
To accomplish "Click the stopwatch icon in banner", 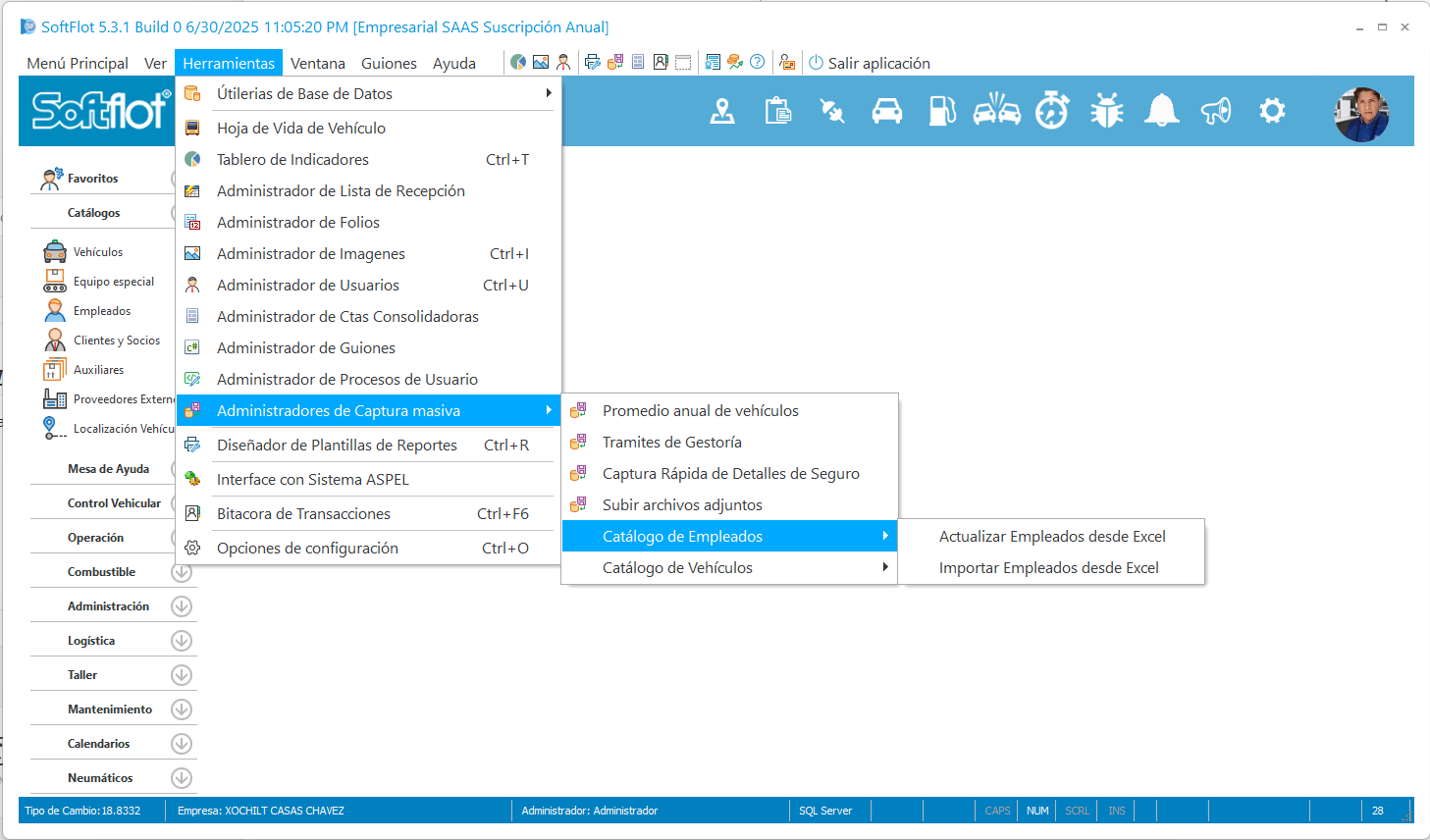I will [x=1052, y=112].
